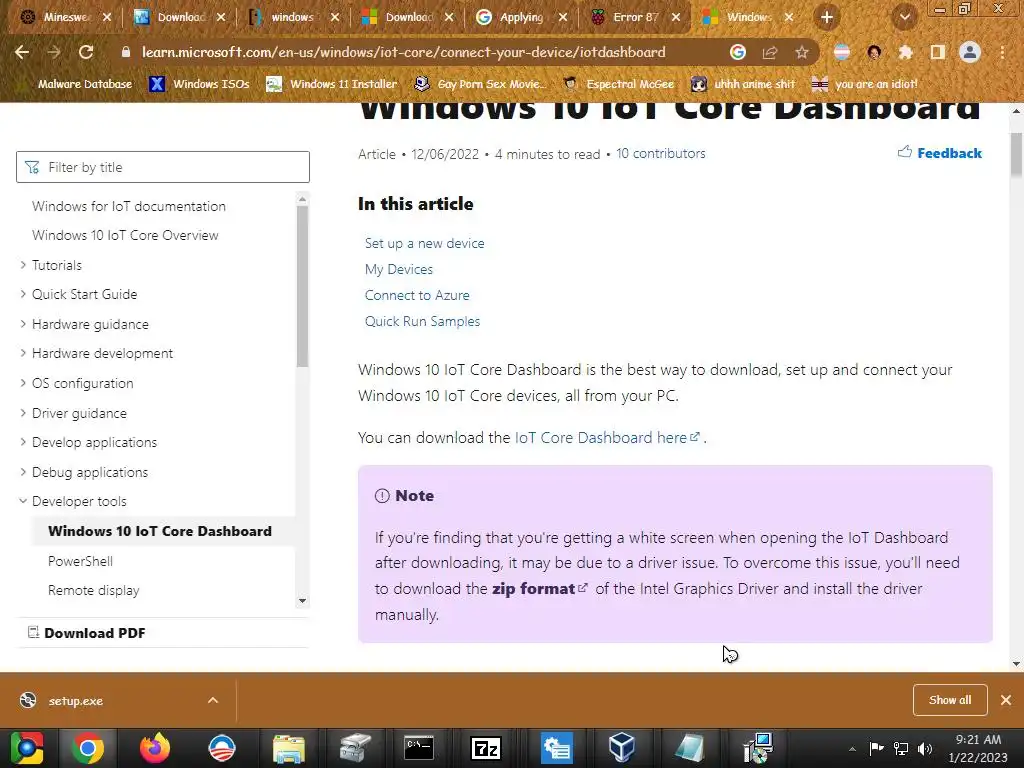Screen dimensions: 1024x768
Task: Toggle the browser side panel icon
Action: [x=937, y=52]
